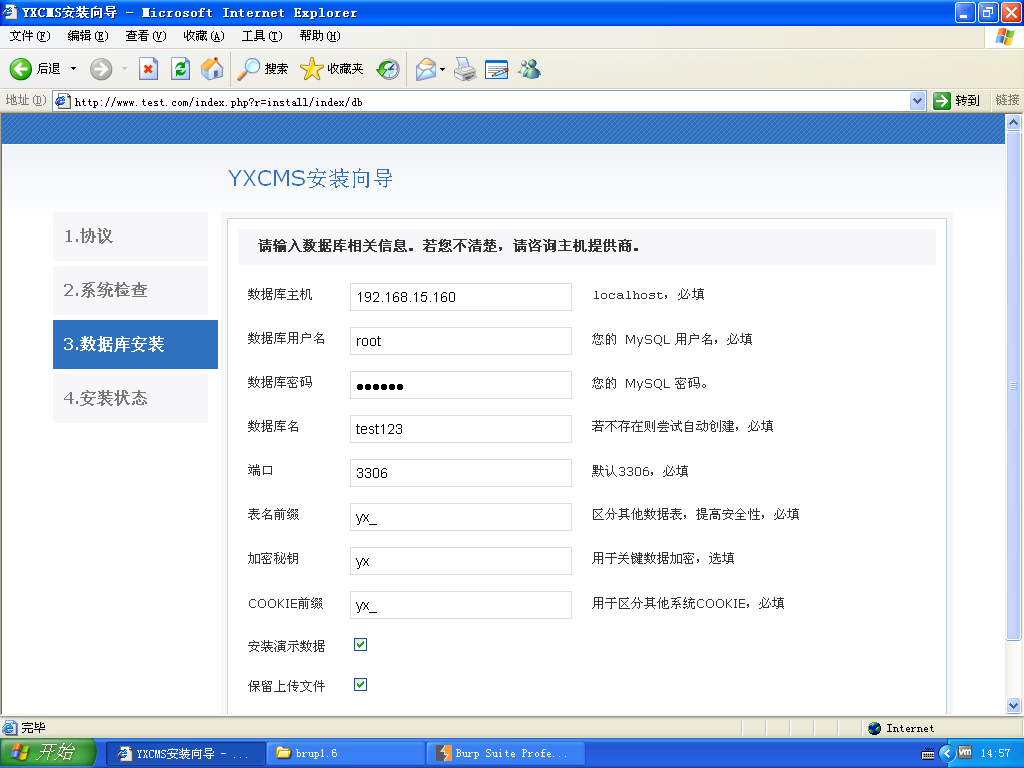Click the database username field root

(460, 341)
